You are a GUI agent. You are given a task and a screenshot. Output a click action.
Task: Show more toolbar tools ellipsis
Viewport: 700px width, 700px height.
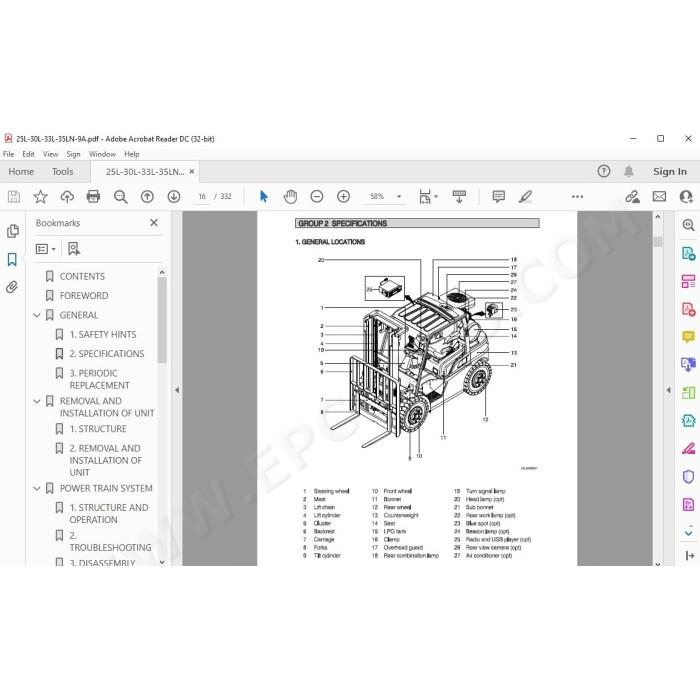point(577,196)
